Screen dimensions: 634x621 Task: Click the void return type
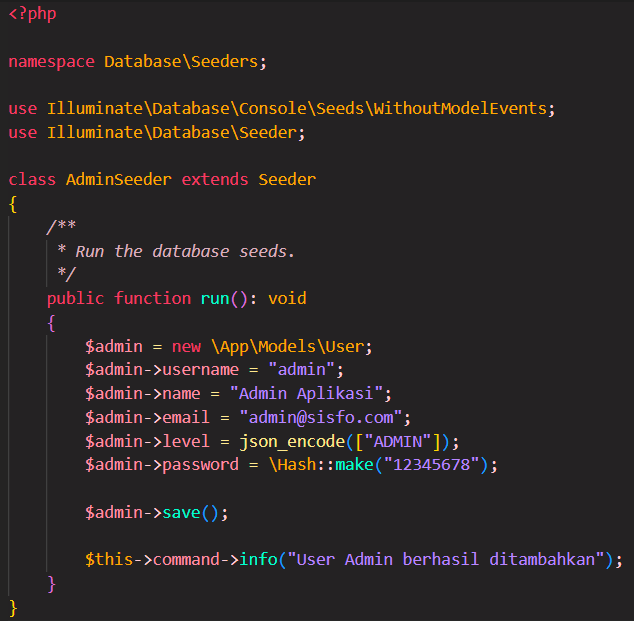coord(287,299)
